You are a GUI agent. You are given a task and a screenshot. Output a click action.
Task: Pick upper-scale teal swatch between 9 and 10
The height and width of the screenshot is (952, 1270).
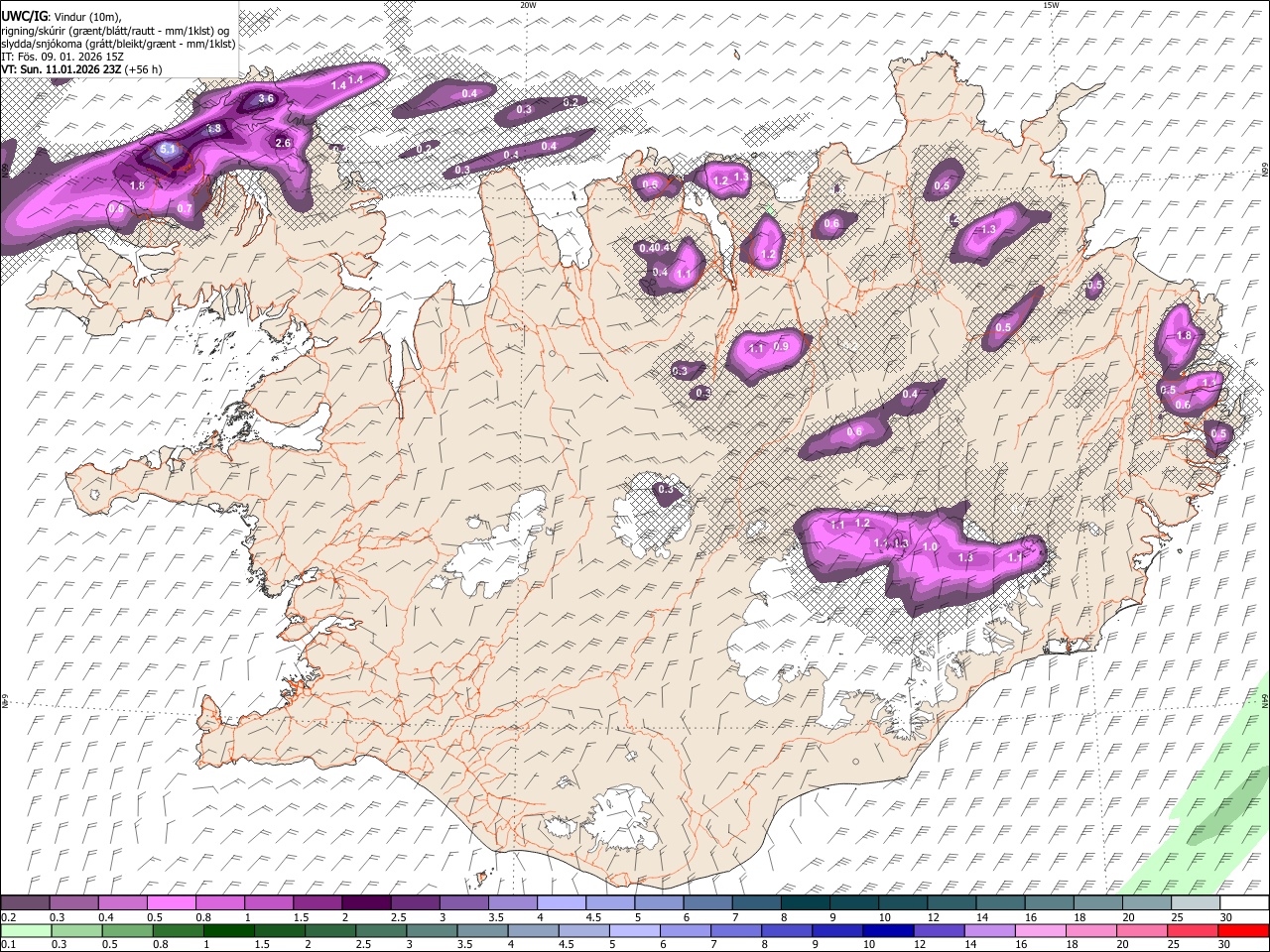point(853,902)
